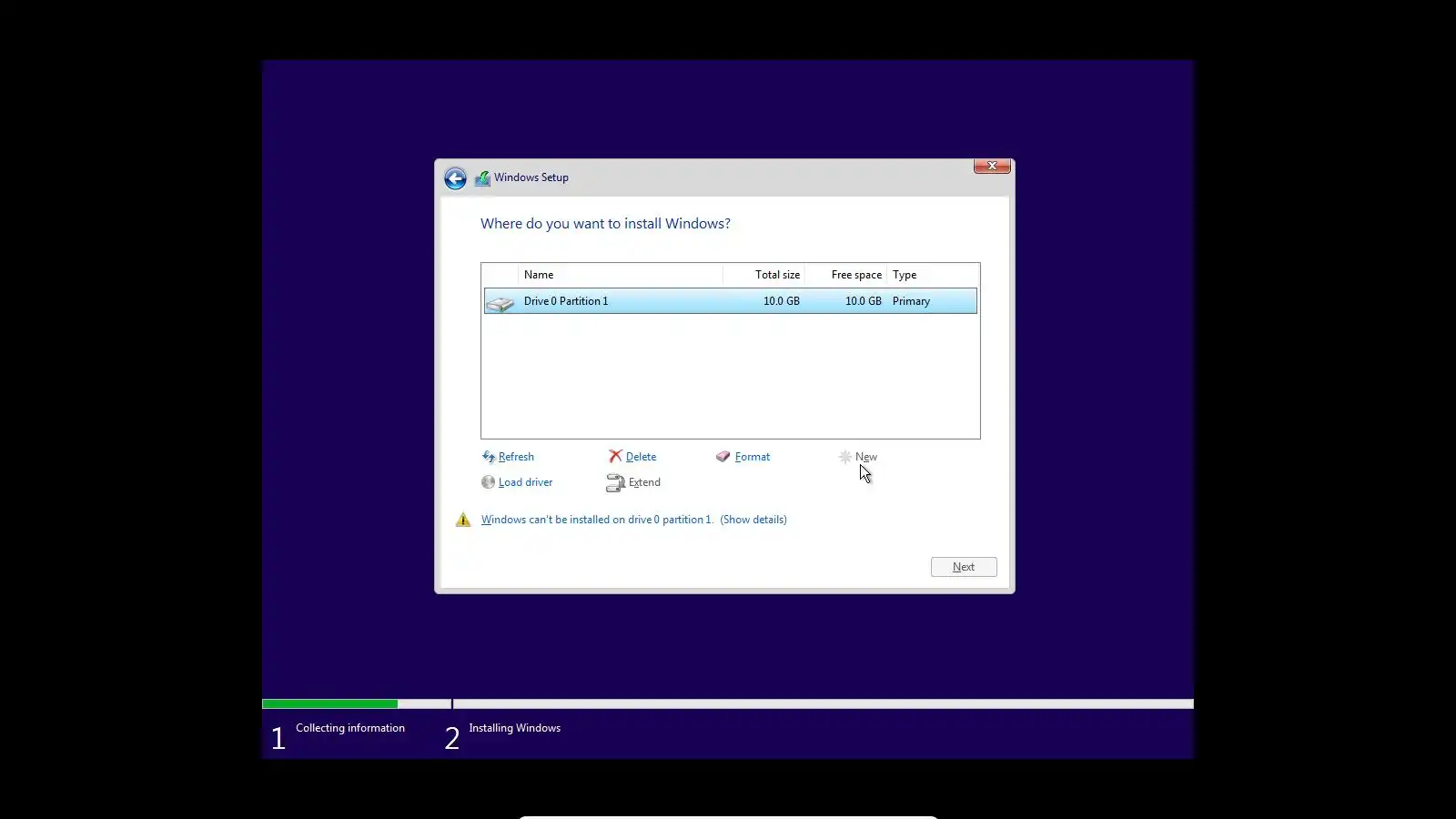Click the Windows Setup title icon
Screen dimensions: 1456x819
coord(482,178)
